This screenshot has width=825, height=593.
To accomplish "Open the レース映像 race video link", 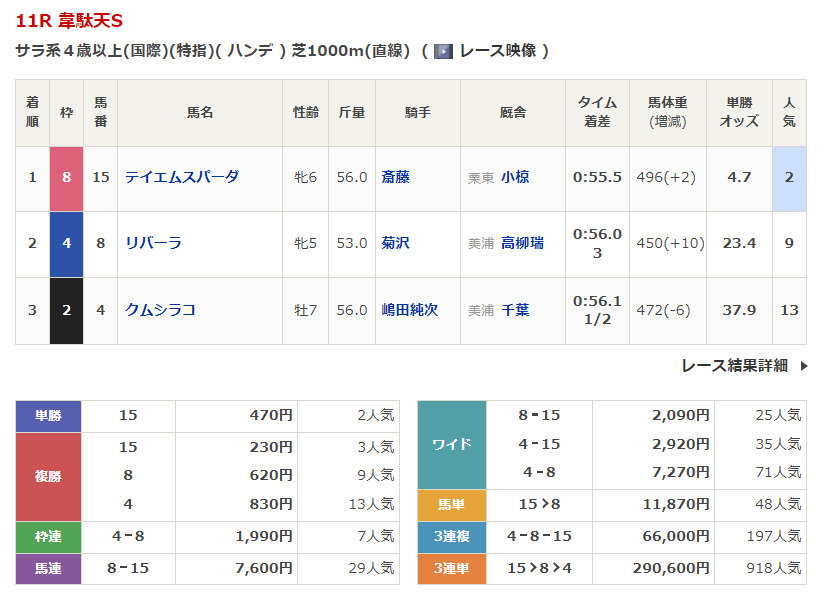I will (x=497, y=51).
